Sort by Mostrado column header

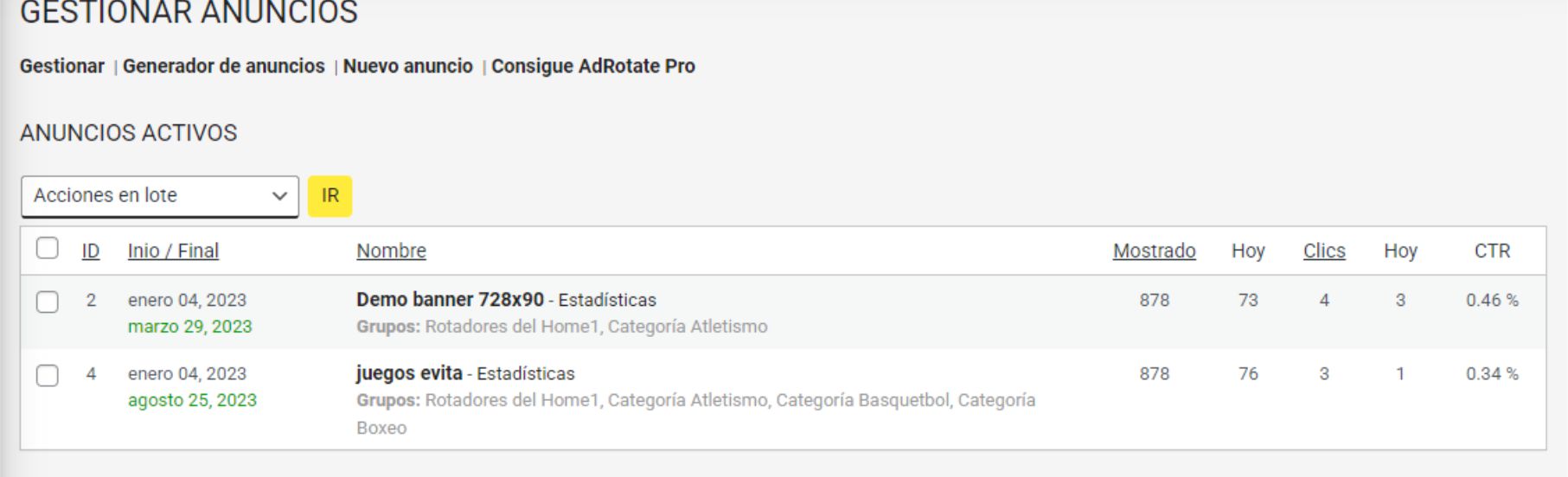tap(1154, 251)
